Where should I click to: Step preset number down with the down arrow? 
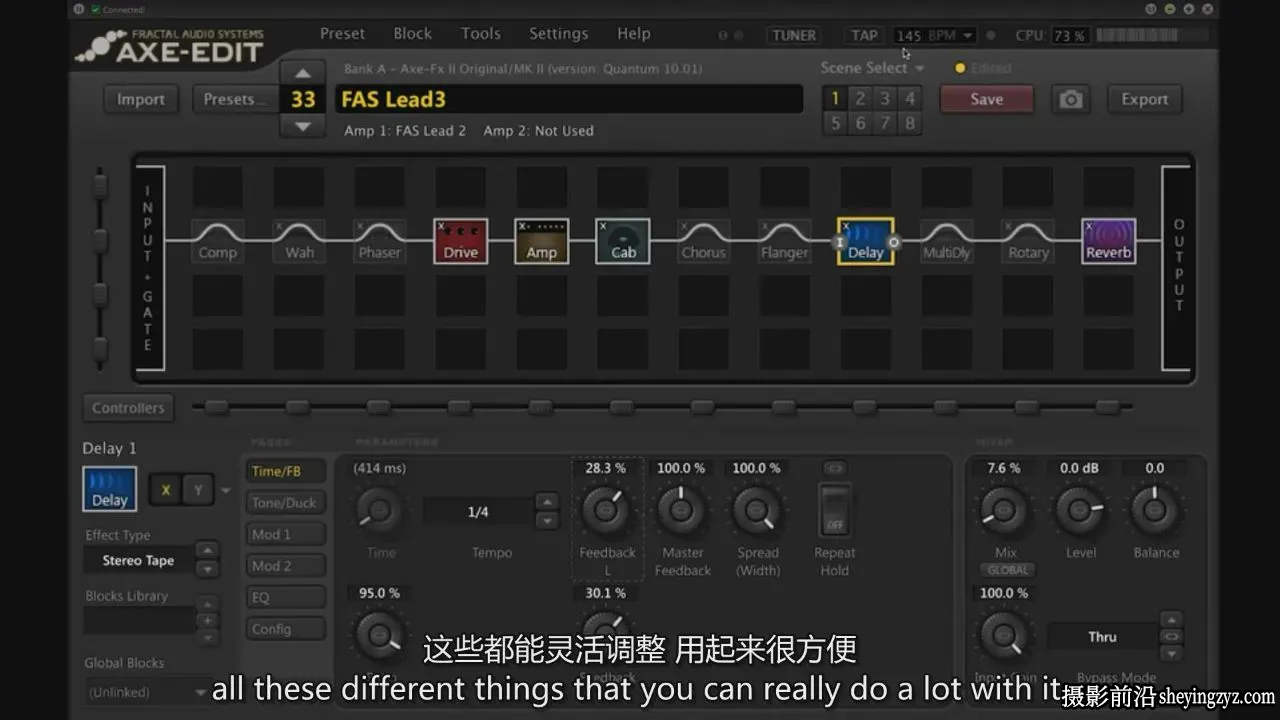[303, 127]
